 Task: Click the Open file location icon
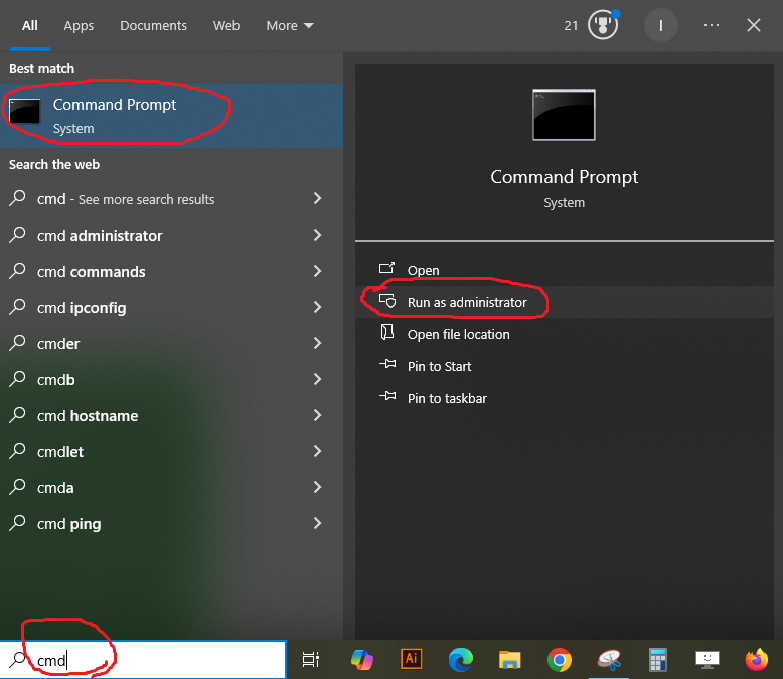point(387,332)
